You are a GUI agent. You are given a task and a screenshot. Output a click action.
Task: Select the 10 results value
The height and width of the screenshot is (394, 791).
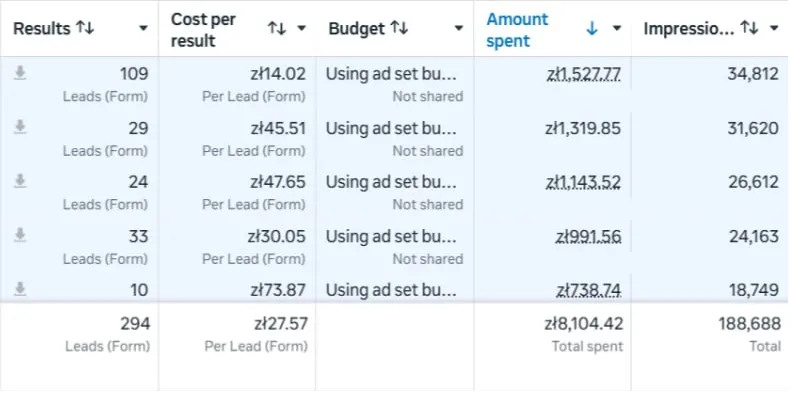(x=138, y=290)
